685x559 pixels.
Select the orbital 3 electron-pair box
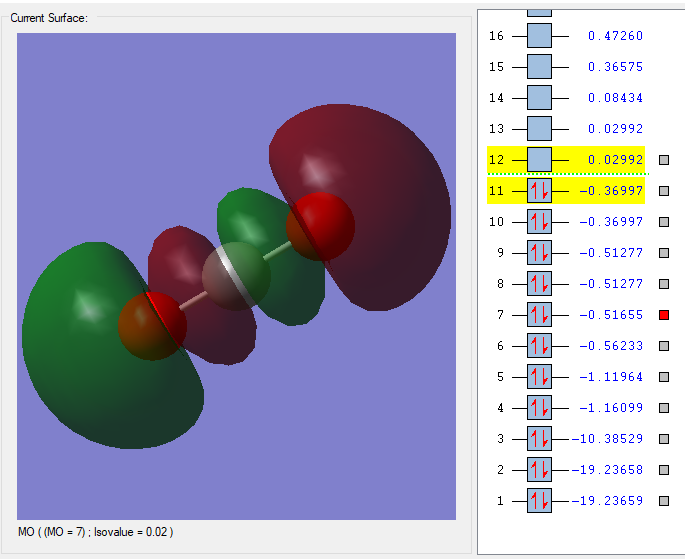(x=539, y=439)
